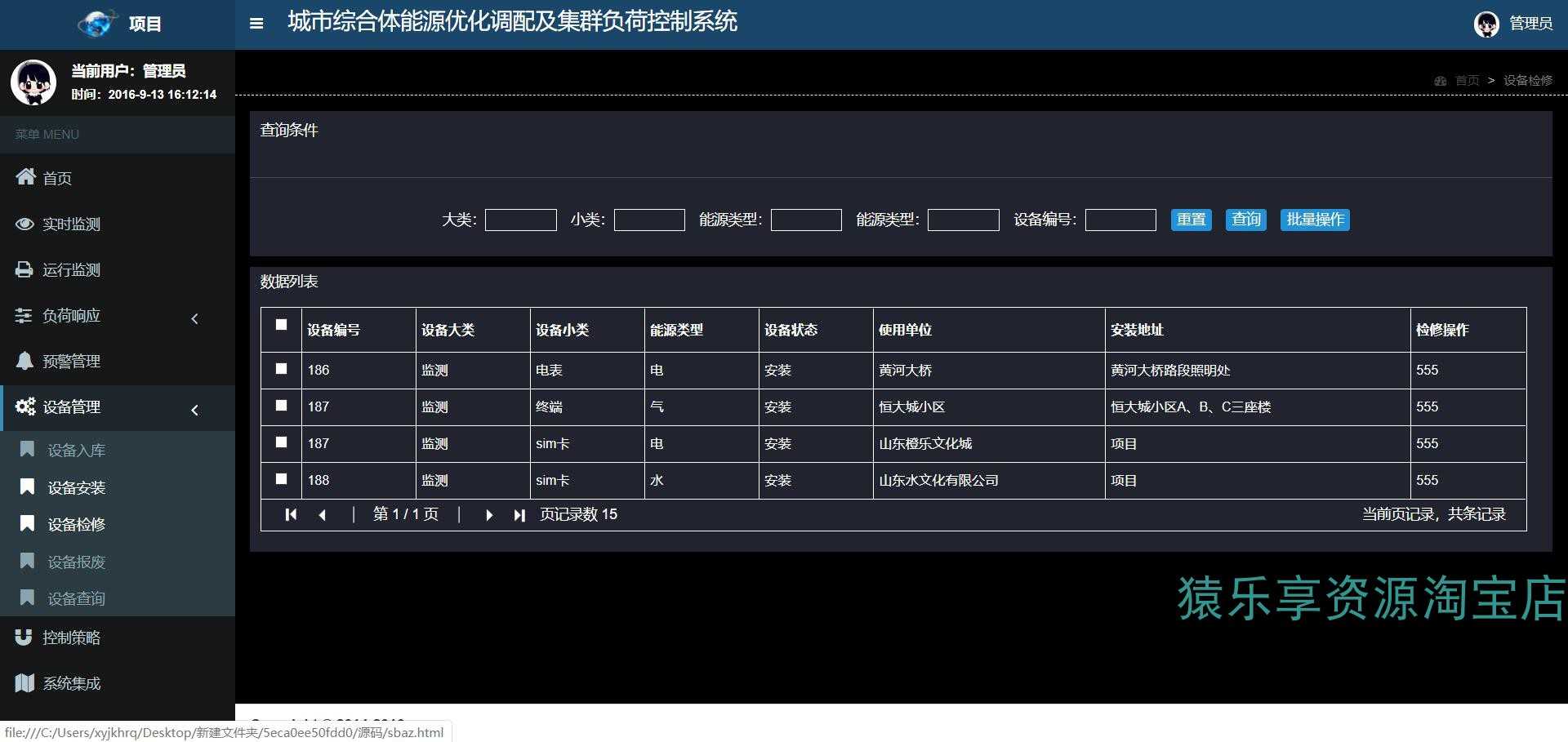Focus the 大类 input field
This screenshot has height=742, width=1568.
click(521, 220)
